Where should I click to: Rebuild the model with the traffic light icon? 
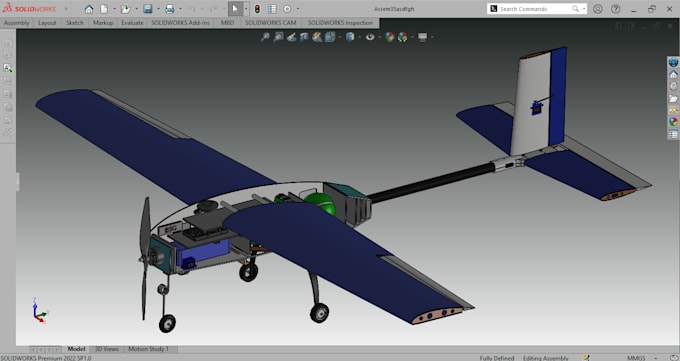257,9
